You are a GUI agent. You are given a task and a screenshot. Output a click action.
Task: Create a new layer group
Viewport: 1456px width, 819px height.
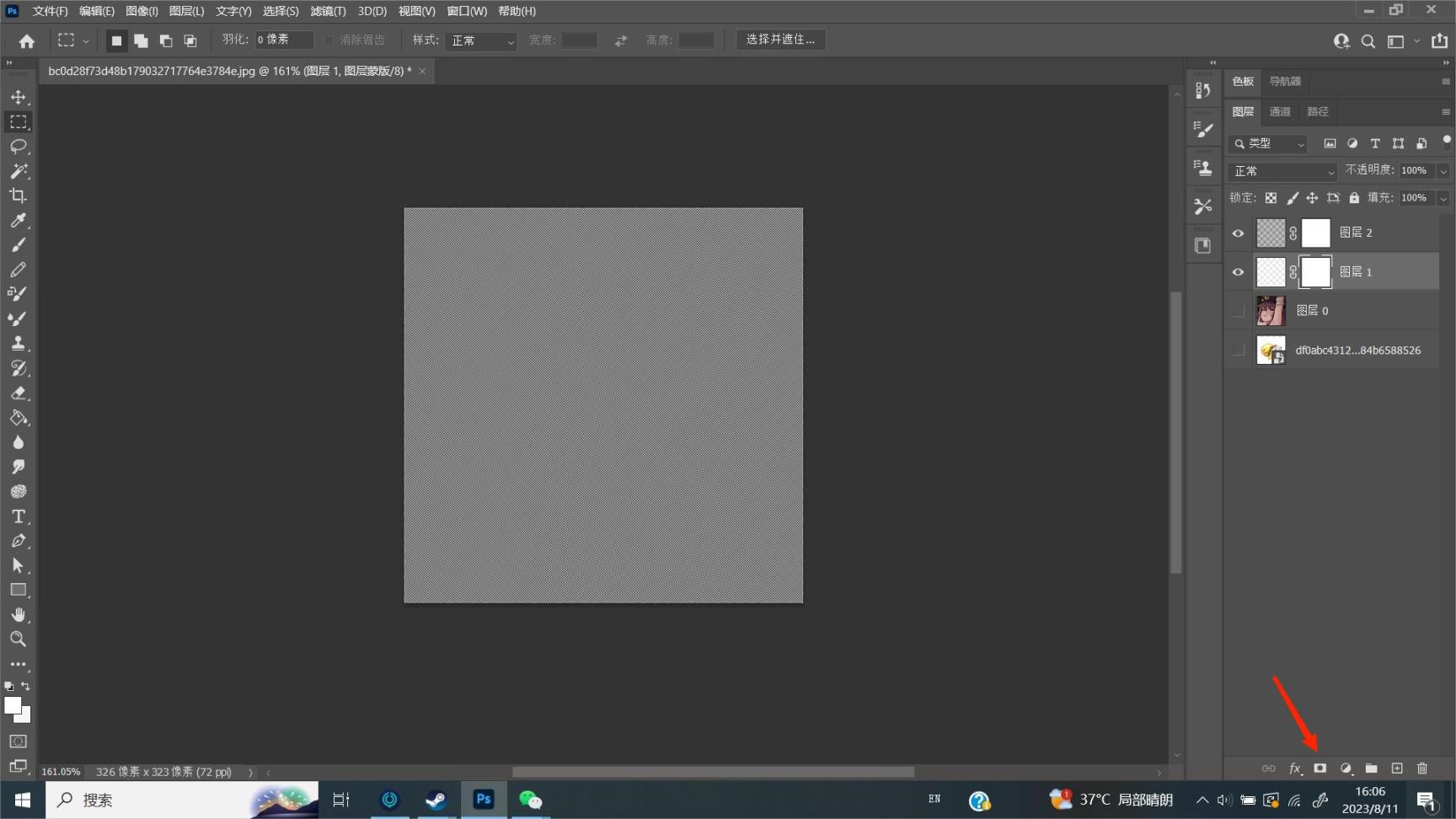tap(1372, 768)
